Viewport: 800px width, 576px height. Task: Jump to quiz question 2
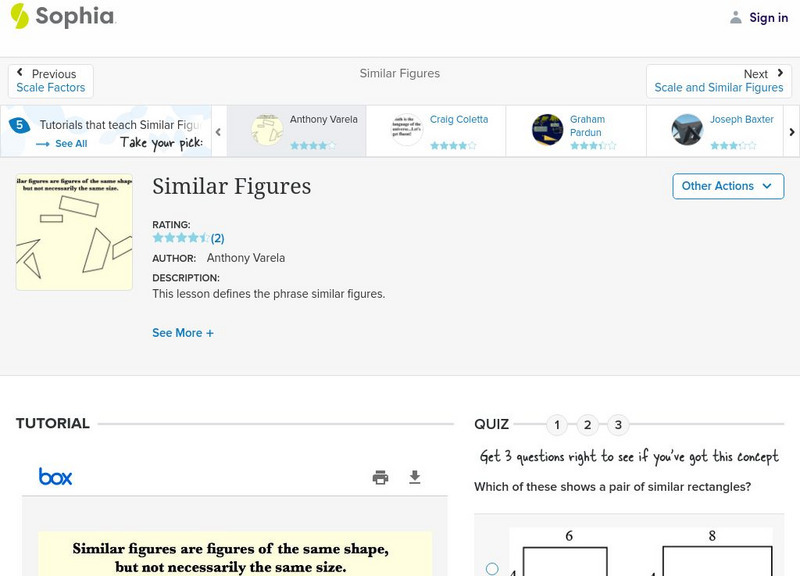click(588, 425)
